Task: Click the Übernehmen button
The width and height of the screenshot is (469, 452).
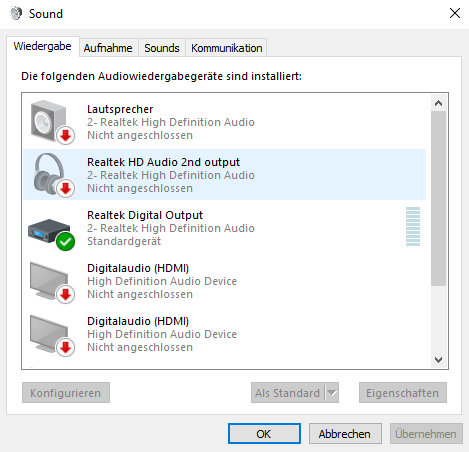Action: click(426, 434)
